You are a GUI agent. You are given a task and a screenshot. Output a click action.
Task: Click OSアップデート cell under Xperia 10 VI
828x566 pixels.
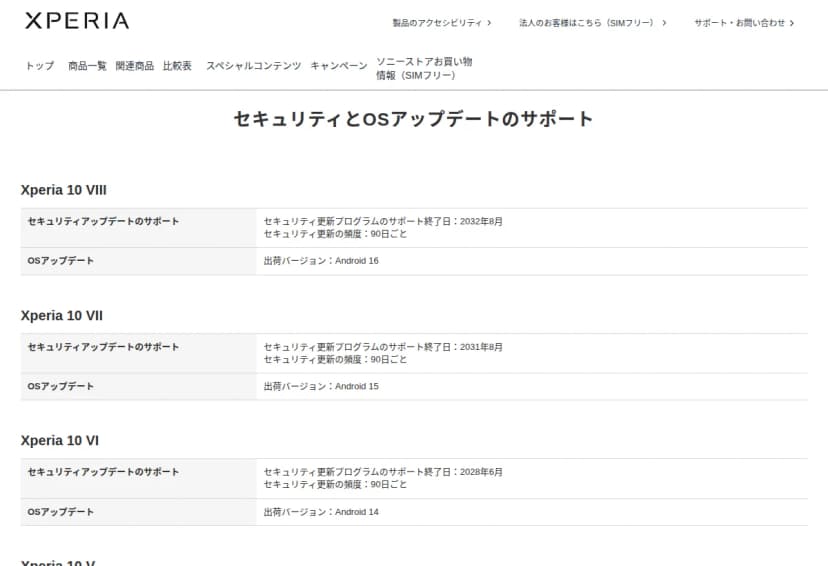[x=138, y=512]
